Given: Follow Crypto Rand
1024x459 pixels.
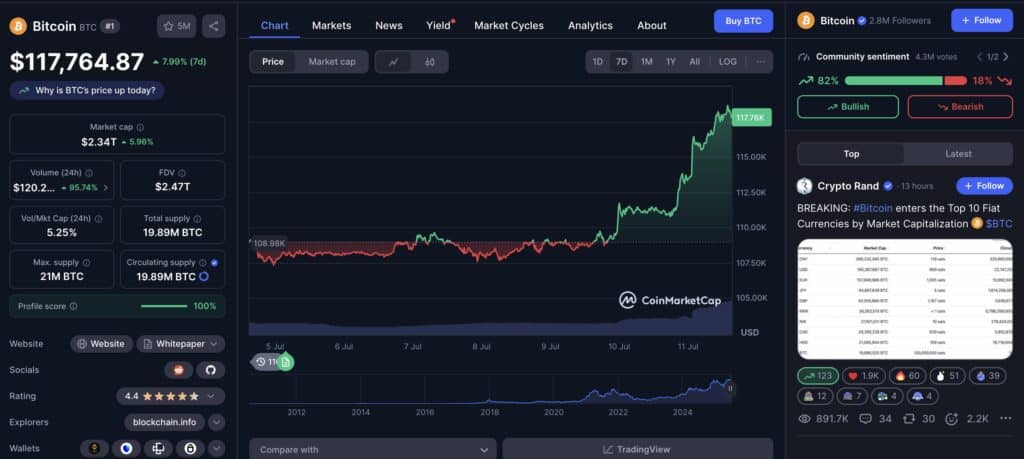Looking at the screenshot, I should coord(984,186).
